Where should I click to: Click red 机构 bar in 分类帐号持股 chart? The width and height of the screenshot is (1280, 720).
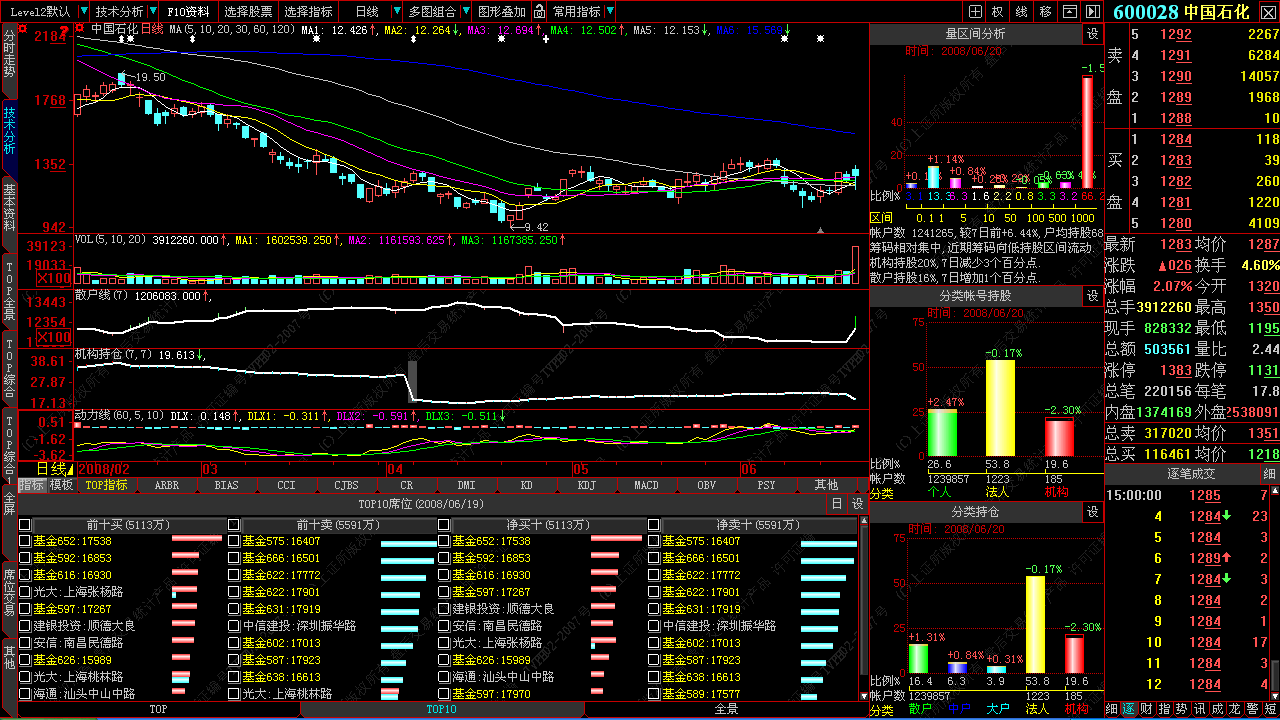1059,437
